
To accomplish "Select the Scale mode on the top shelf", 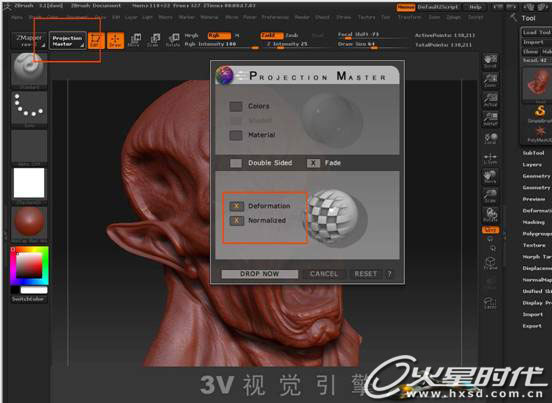I will (x=154, y=41).
